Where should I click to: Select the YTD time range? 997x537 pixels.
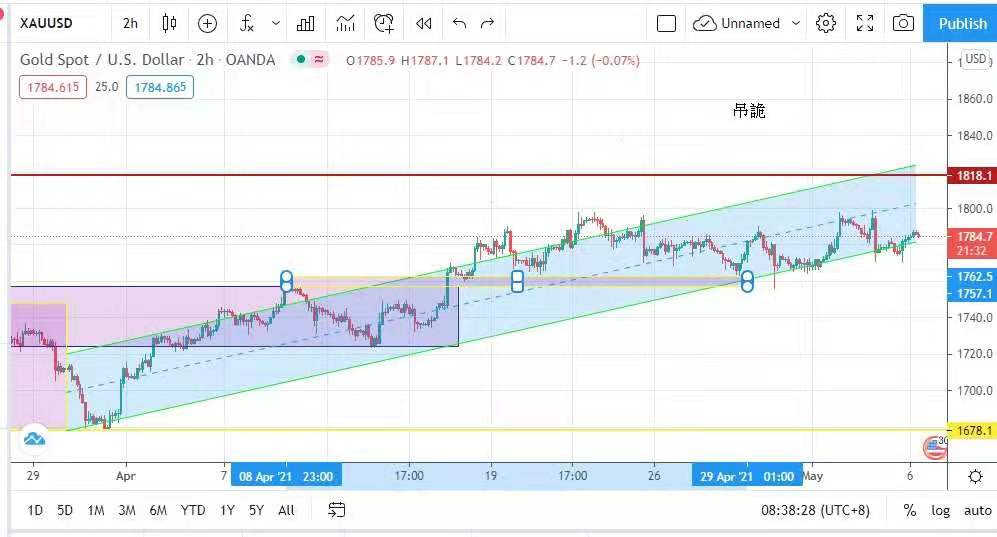[x=192, y=510]
